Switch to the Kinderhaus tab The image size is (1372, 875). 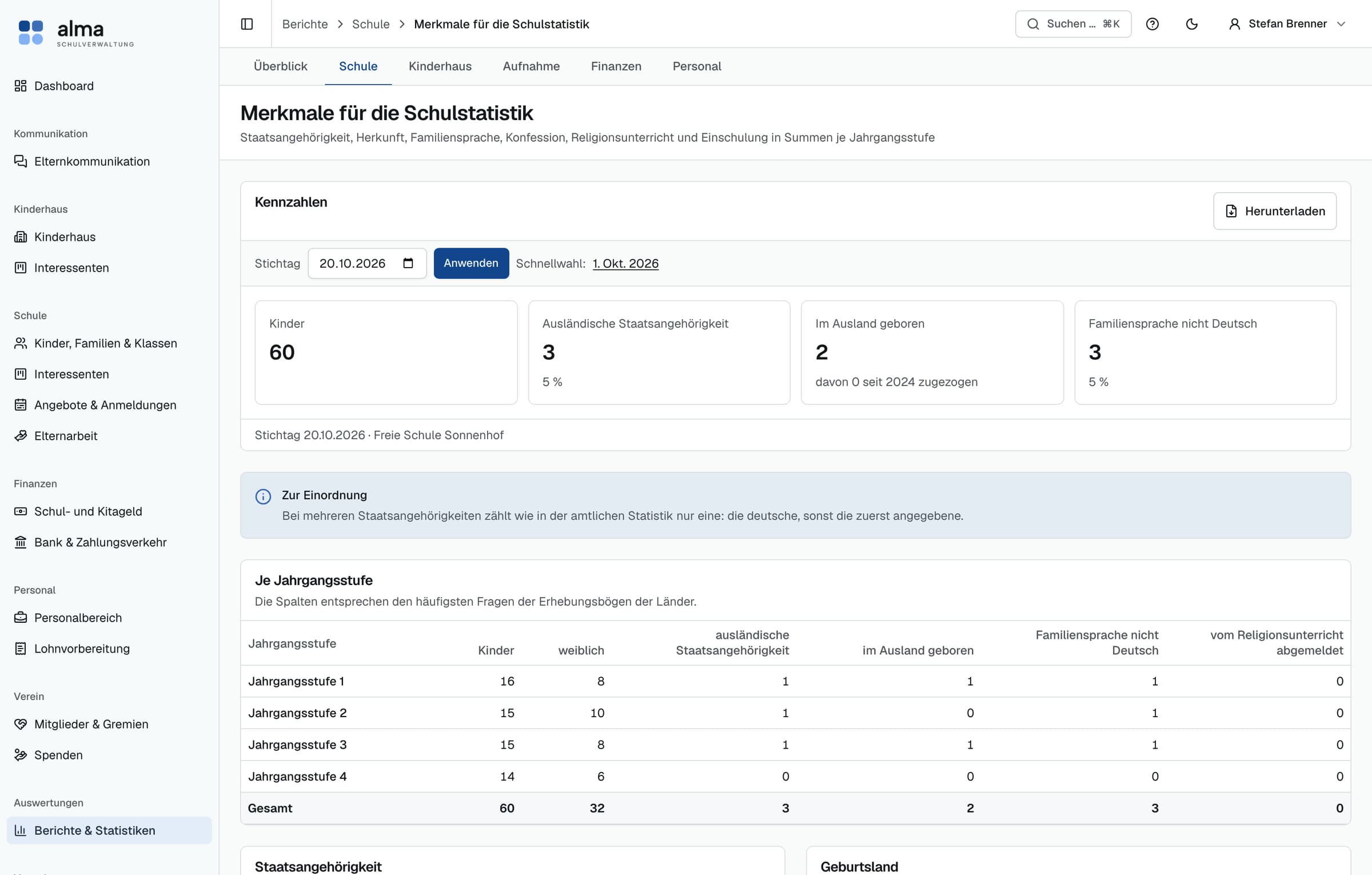pyautogui.click(x=440, y=66)
